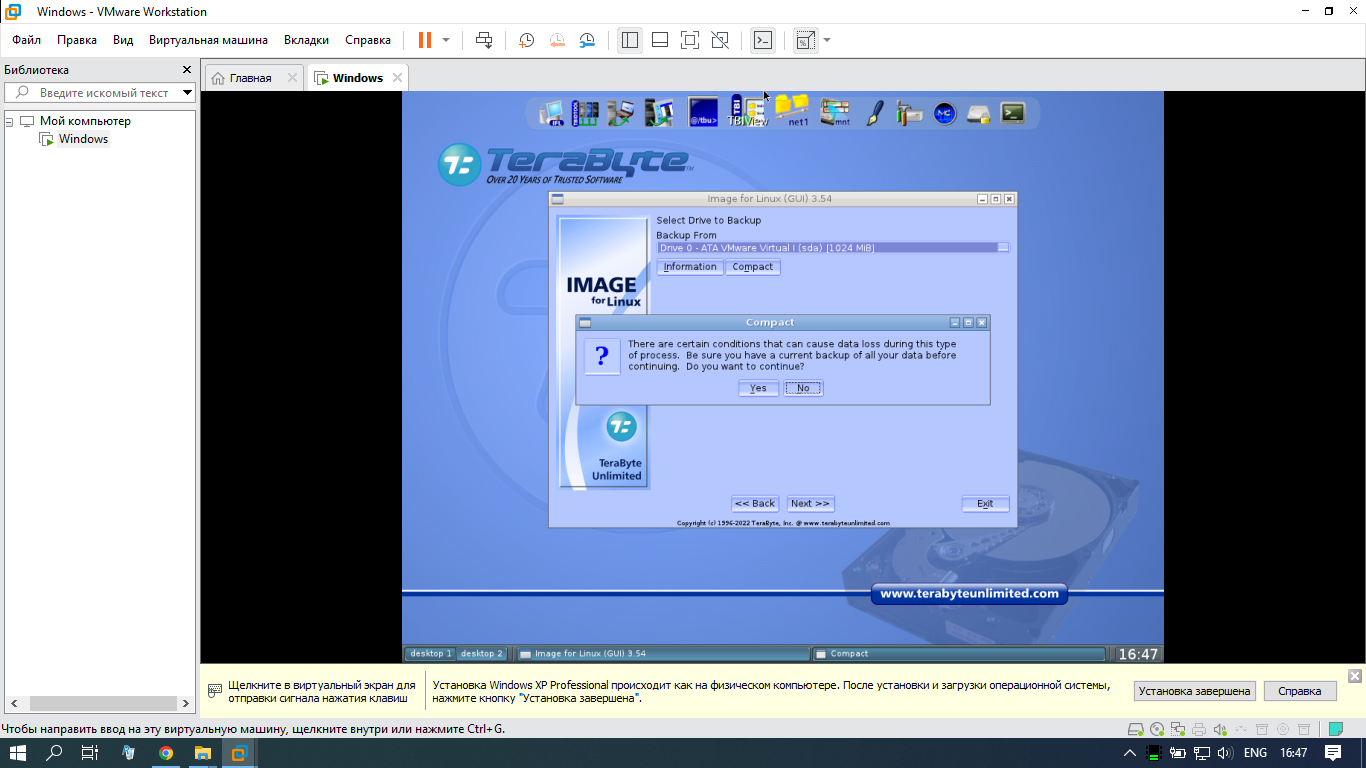Launch the MC Midnight Commander icon
Viewport: 1366px width, 768px height.
click(945, 113)
